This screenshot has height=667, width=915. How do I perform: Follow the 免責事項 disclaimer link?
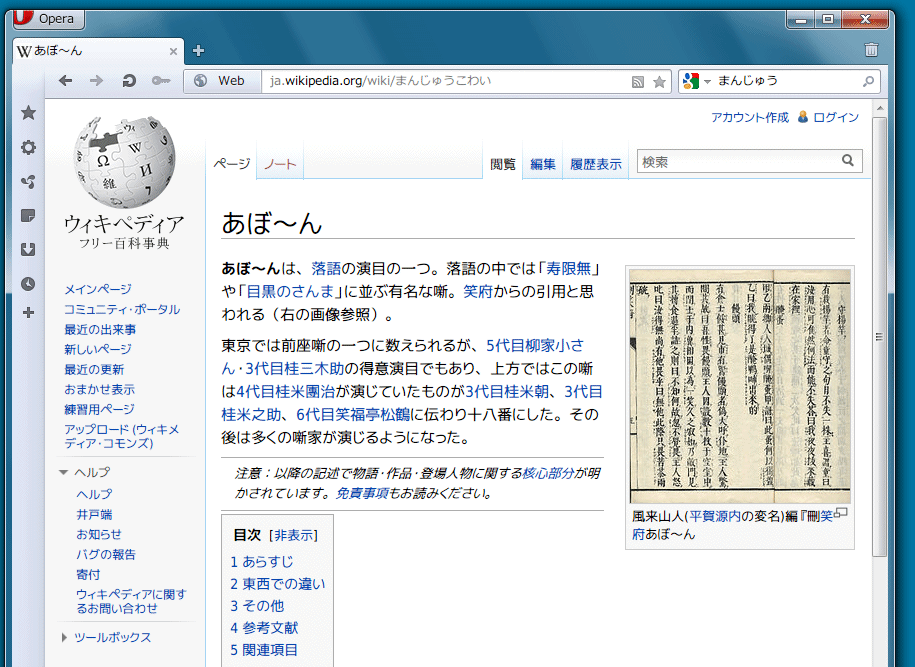[x=362, y=493]
